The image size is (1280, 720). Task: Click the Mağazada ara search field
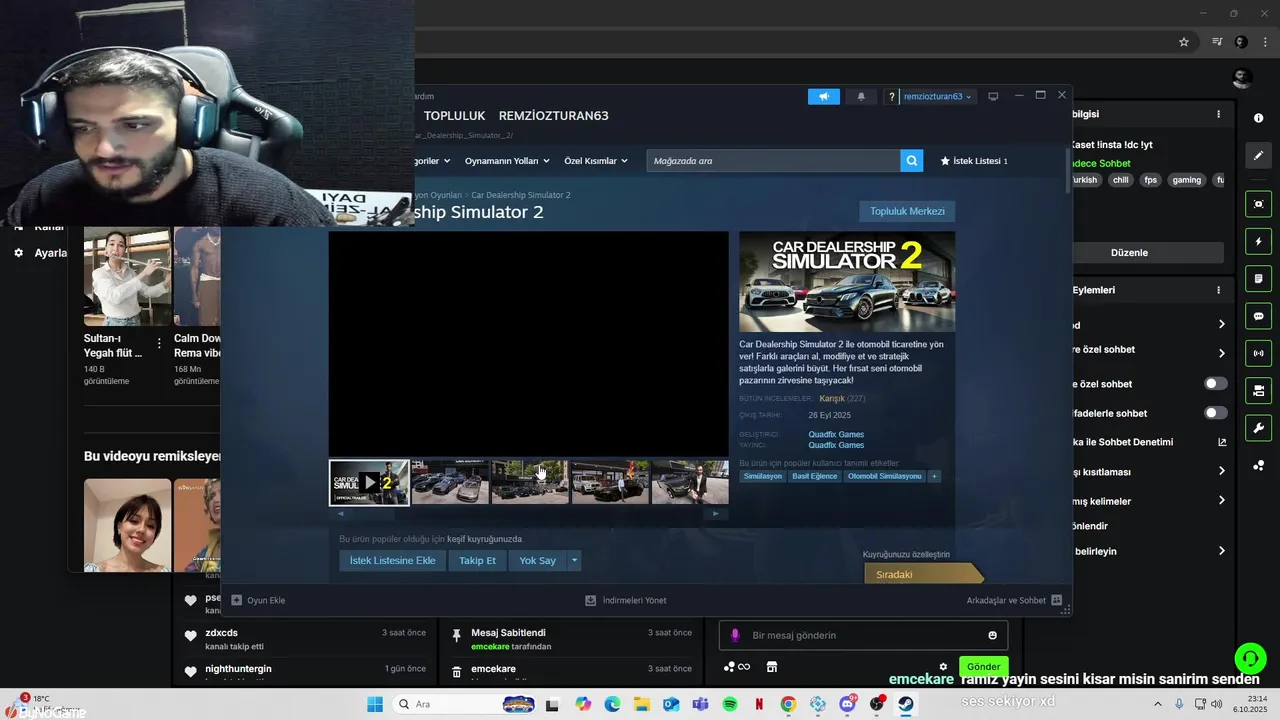[773, 160]
